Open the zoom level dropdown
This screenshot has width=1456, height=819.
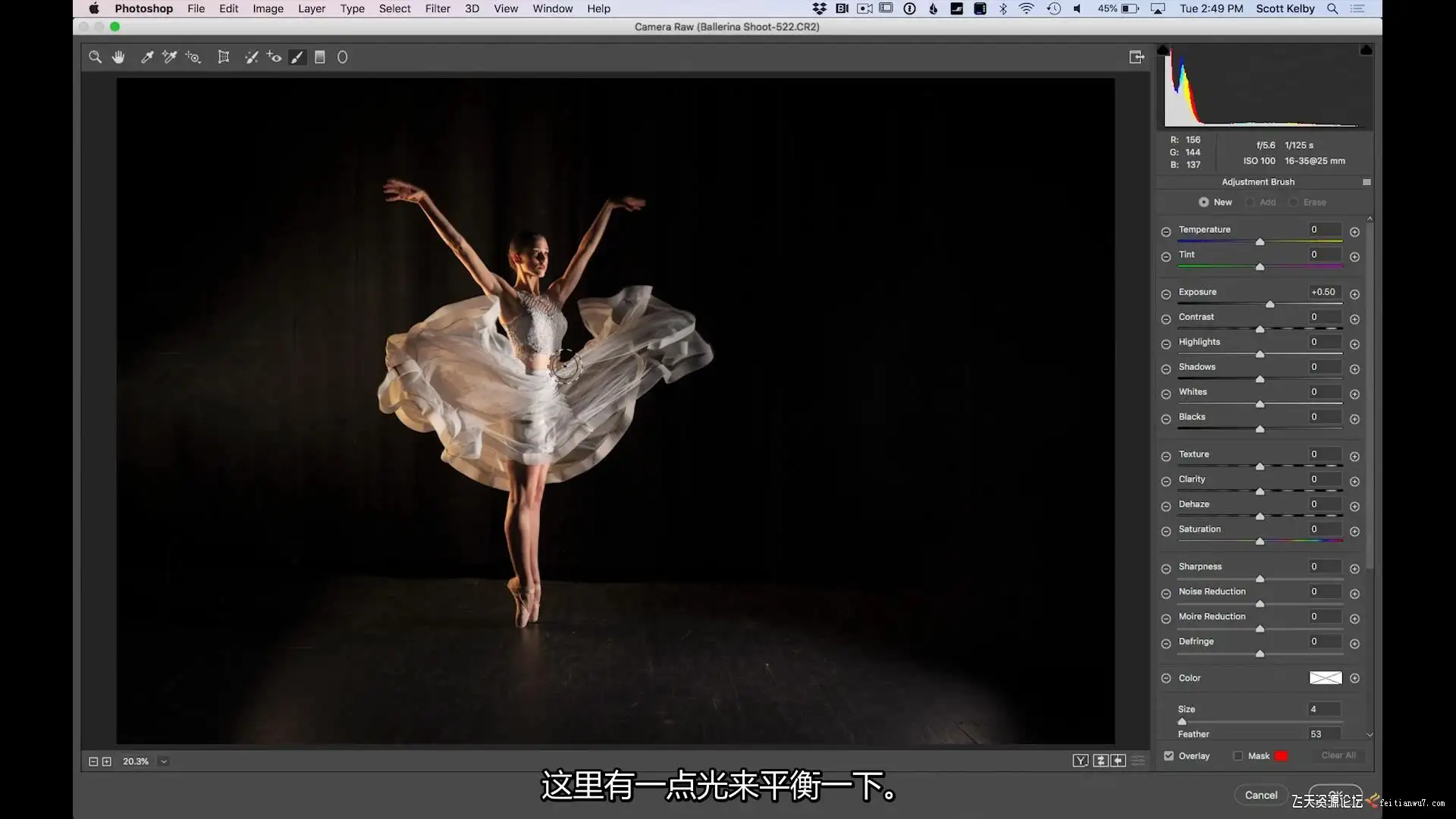(x=164, y=761)
